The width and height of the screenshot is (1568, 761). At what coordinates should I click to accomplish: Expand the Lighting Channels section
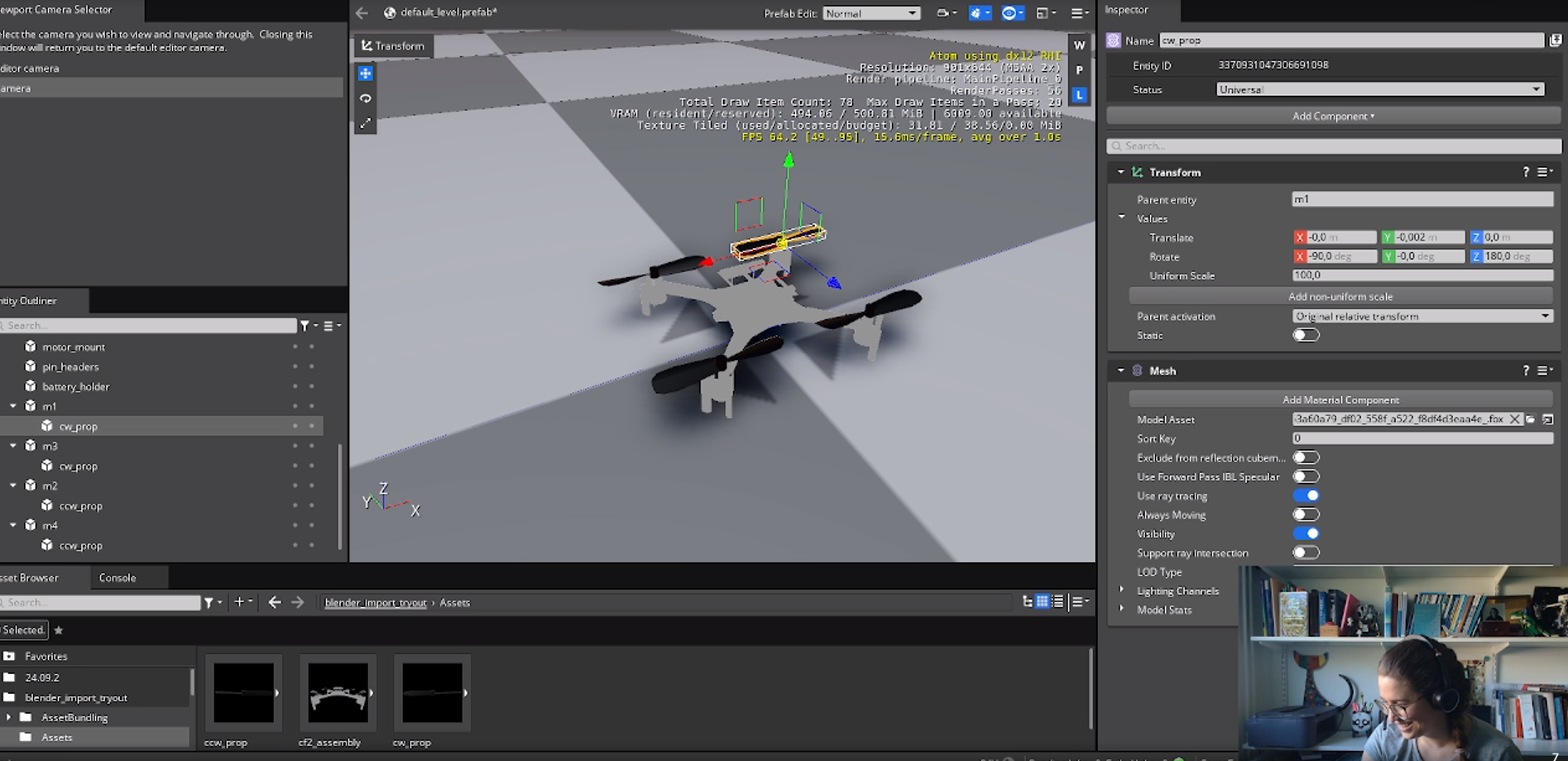pos(1122,591)
